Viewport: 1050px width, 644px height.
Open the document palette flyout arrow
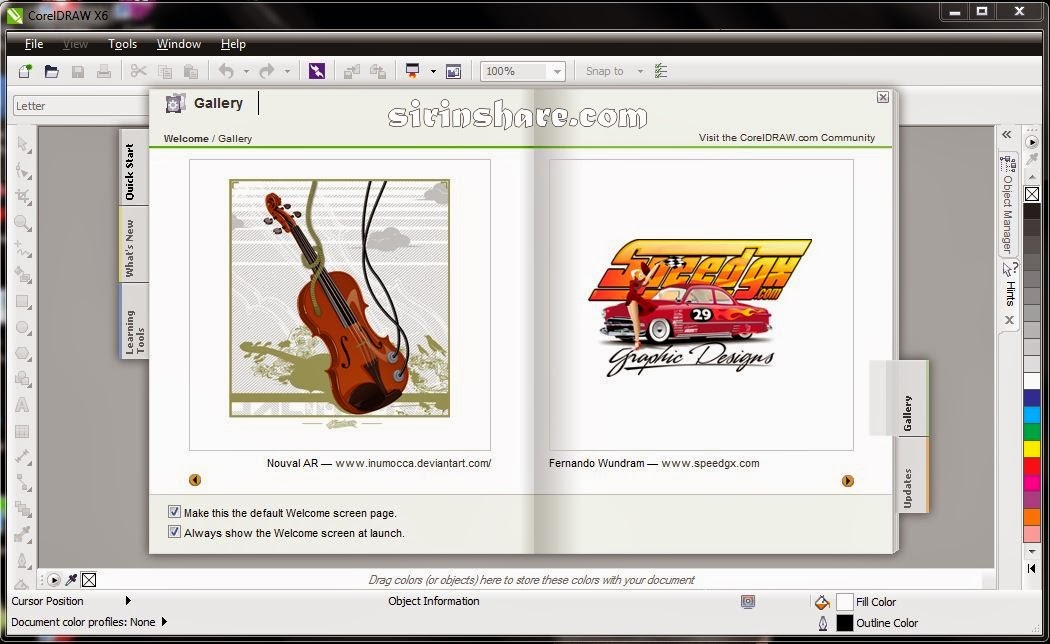click(54, 580)
